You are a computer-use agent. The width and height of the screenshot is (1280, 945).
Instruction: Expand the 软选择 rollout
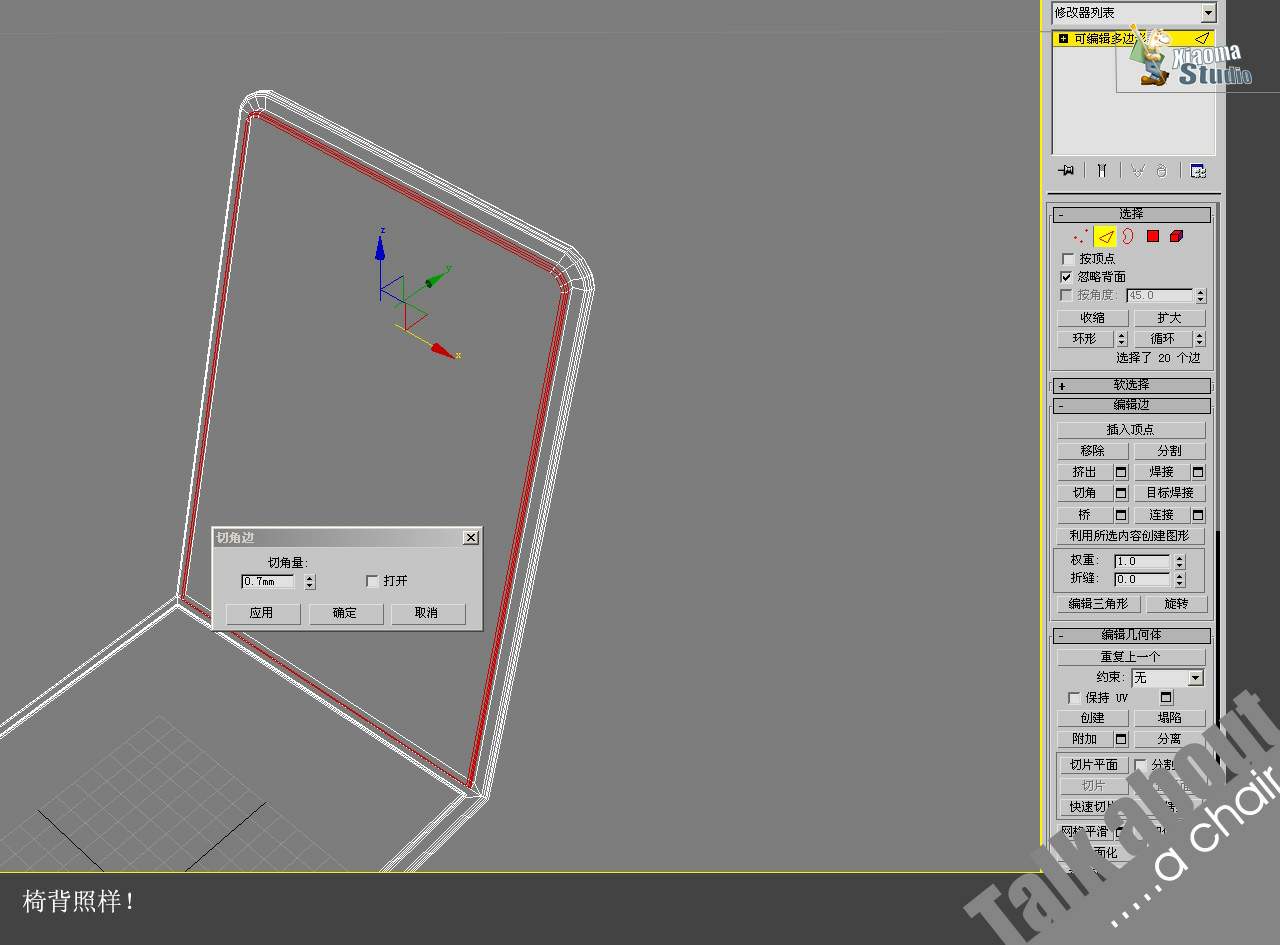[x=1131, y=386]
